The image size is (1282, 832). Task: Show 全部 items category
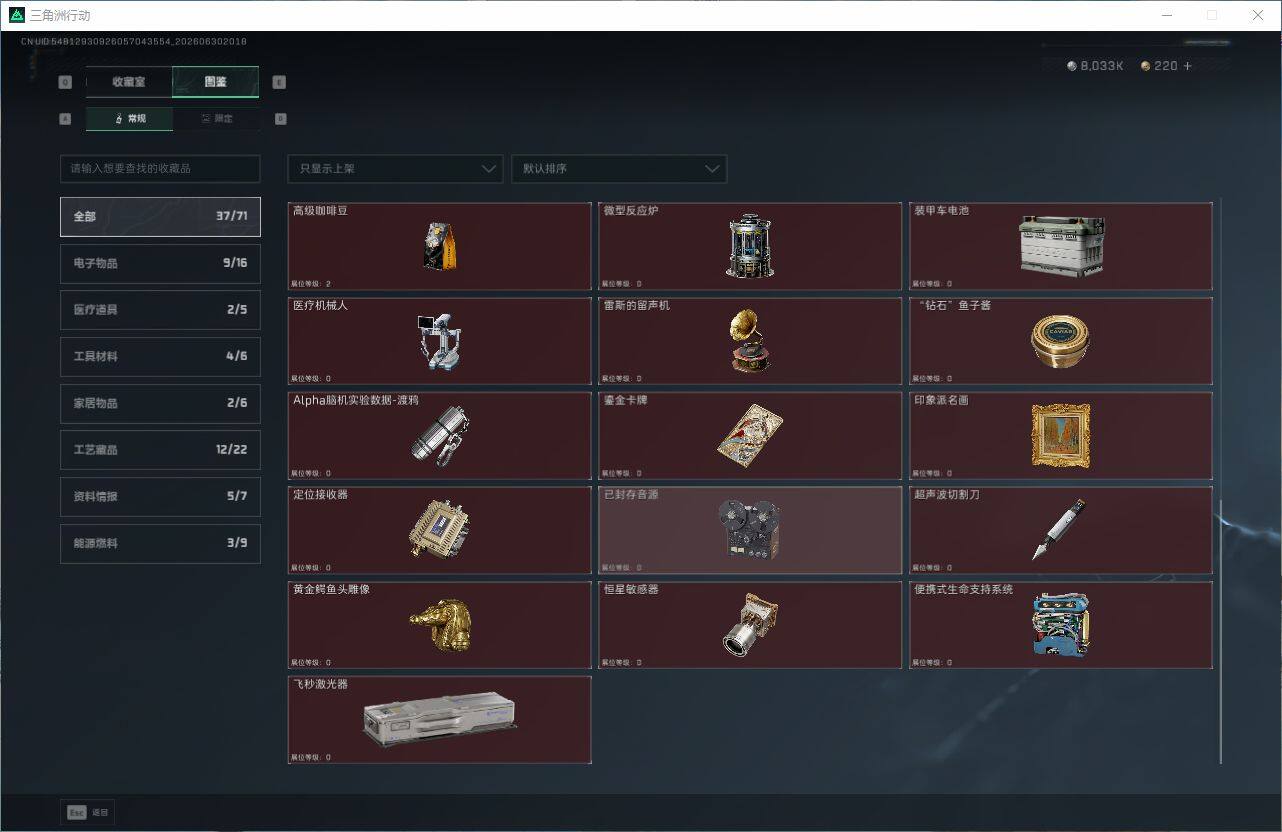click(x=160, y=216)
